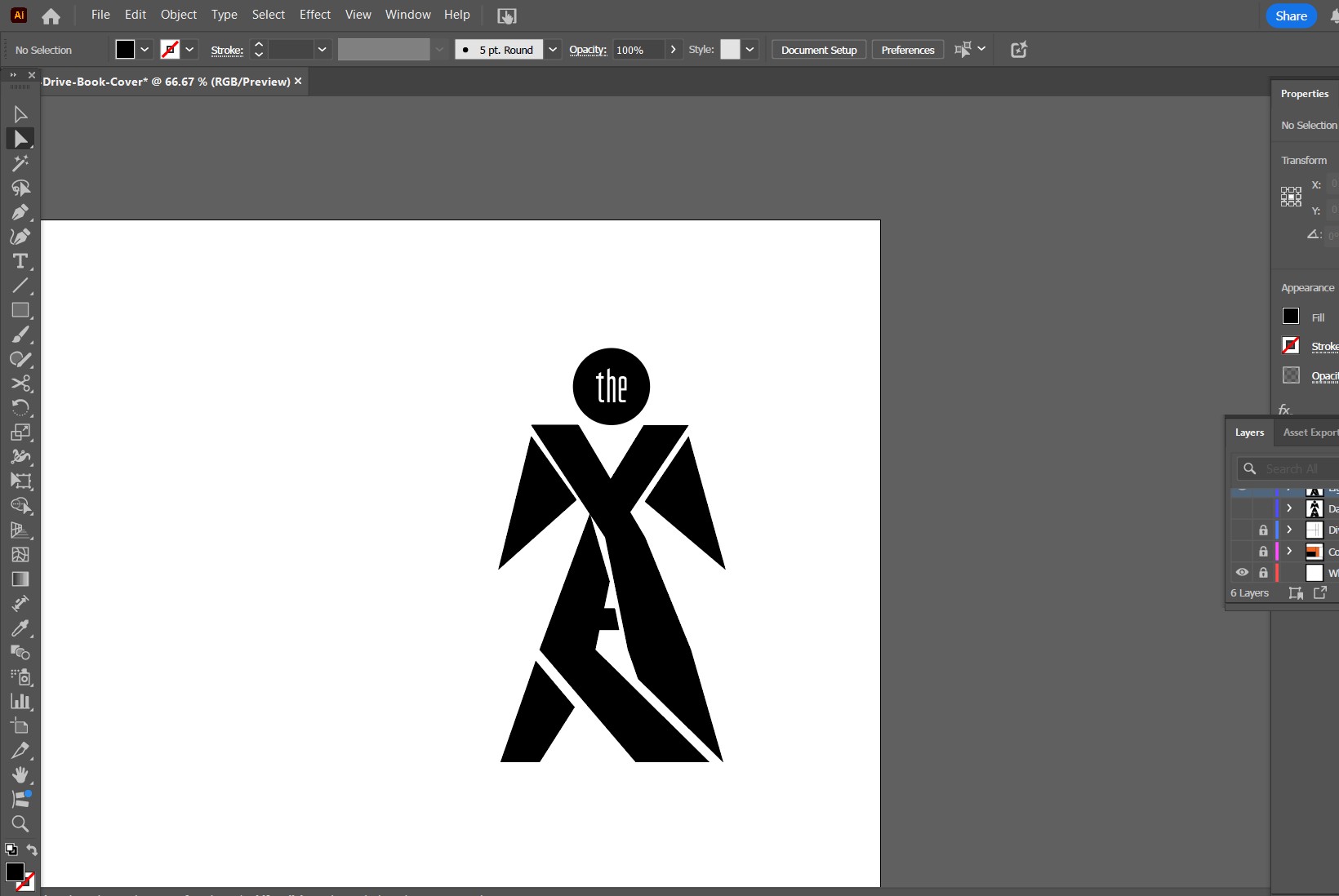
Task: Click the blue Share button
Action: (1291, 16)
